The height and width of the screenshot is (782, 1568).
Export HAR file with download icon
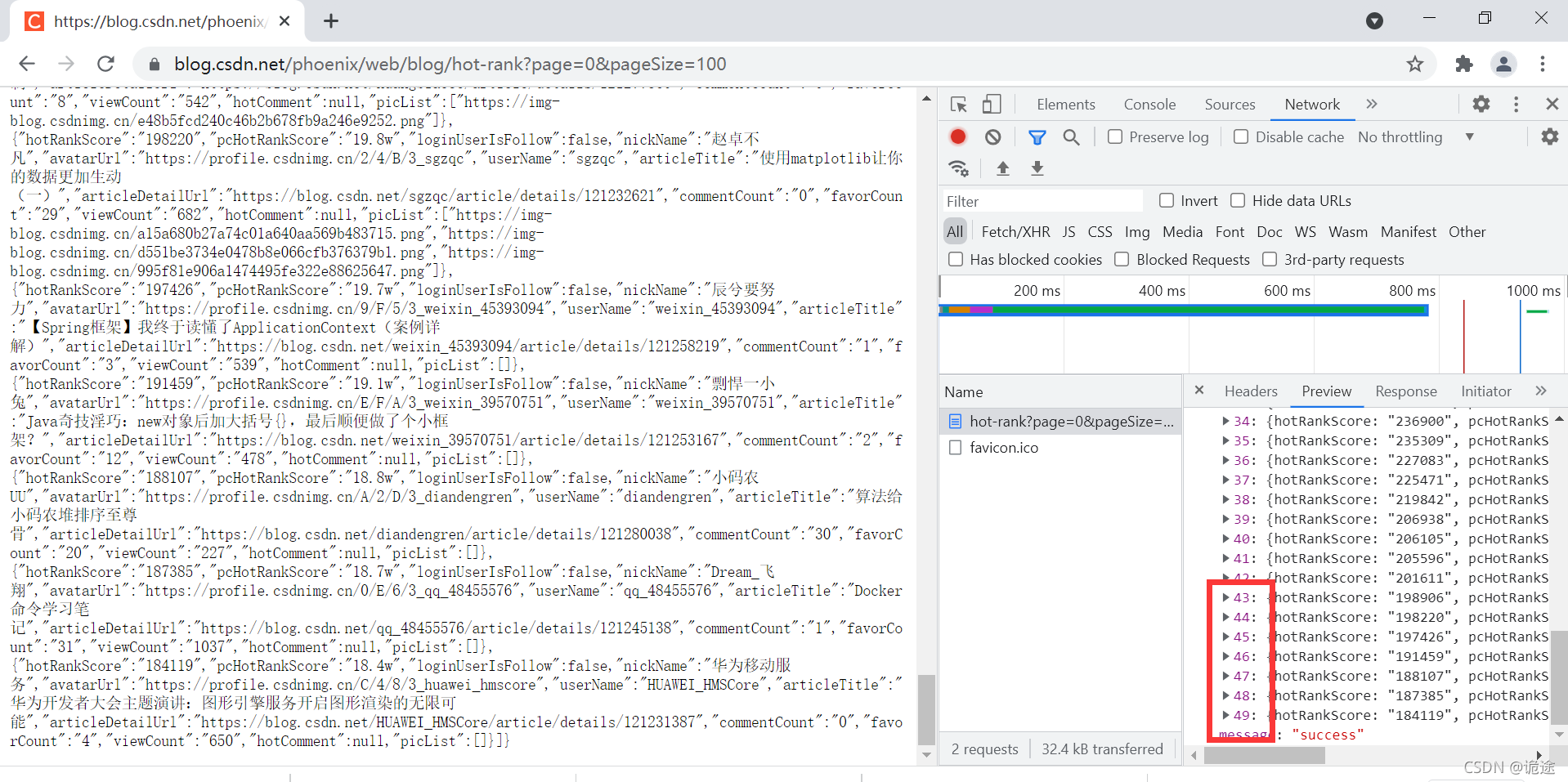(x=1037, y=168)
